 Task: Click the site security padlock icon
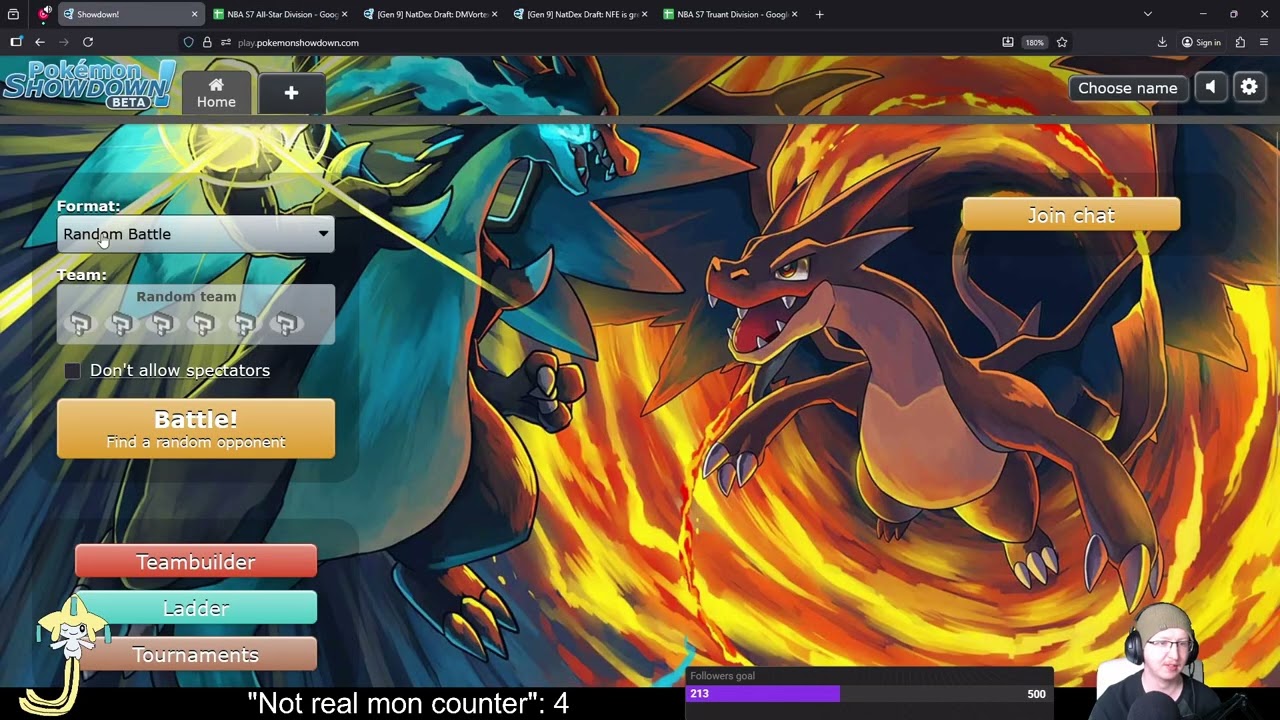[x=207, y=42]
